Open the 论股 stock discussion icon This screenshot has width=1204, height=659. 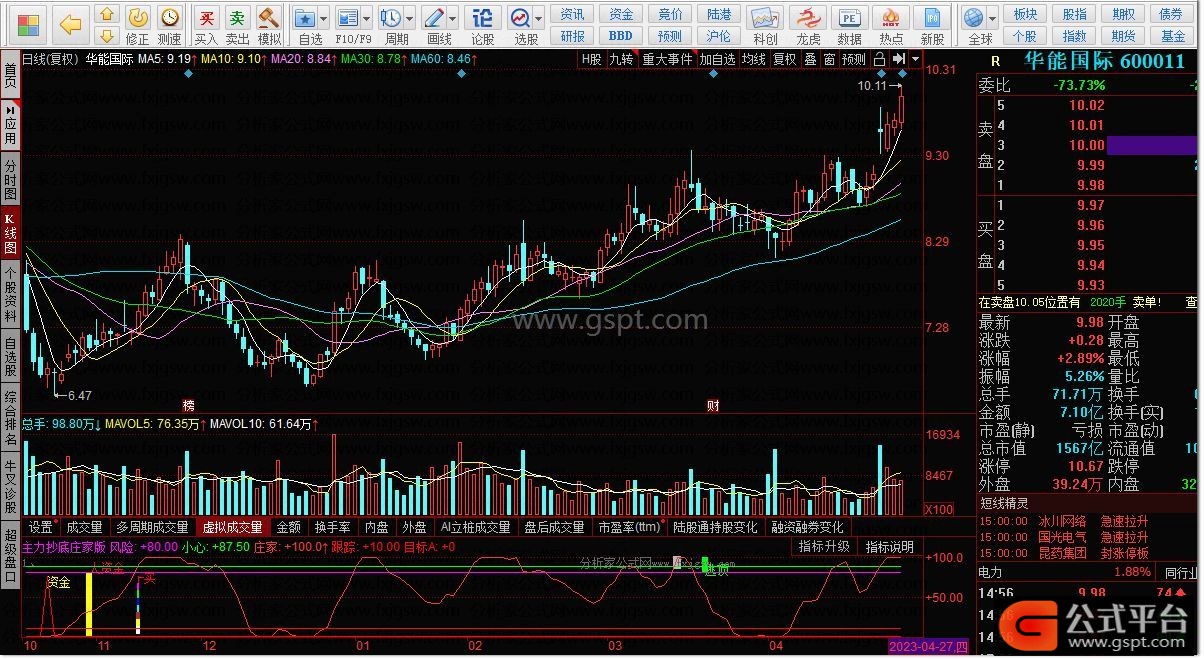[x=482, y=24]
